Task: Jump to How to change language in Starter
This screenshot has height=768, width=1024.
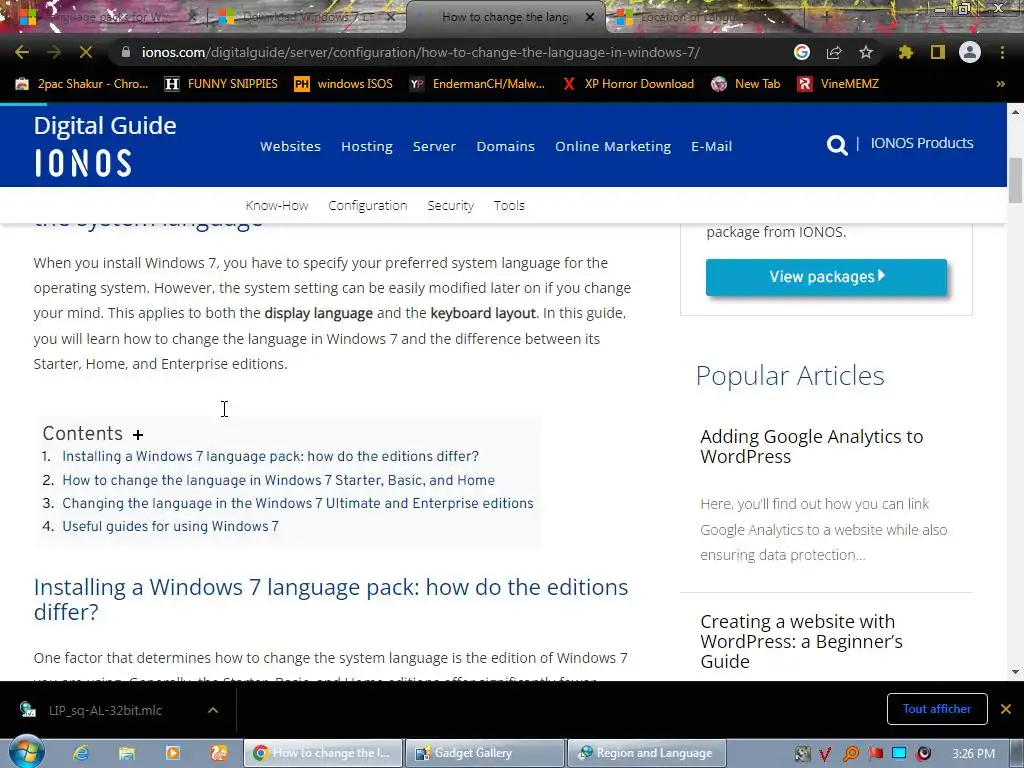Action: (x=278, y=480)
